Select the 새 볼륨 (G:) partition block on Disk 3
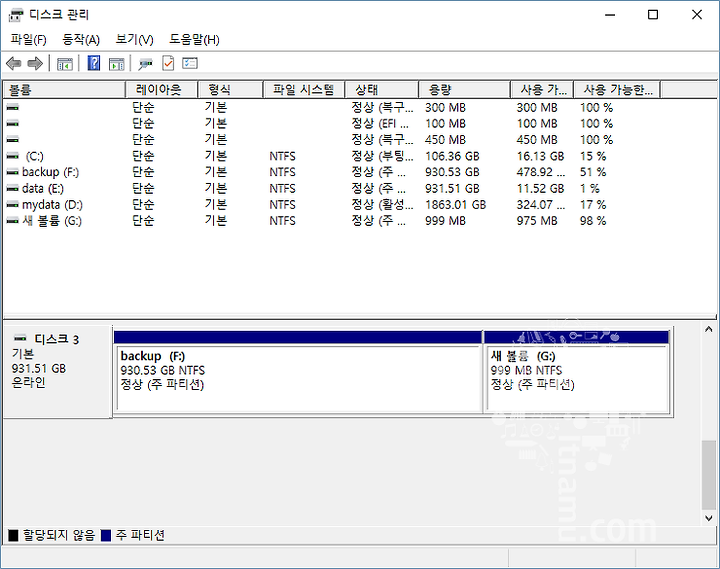The image size is (720, 569). pos(577,372)
